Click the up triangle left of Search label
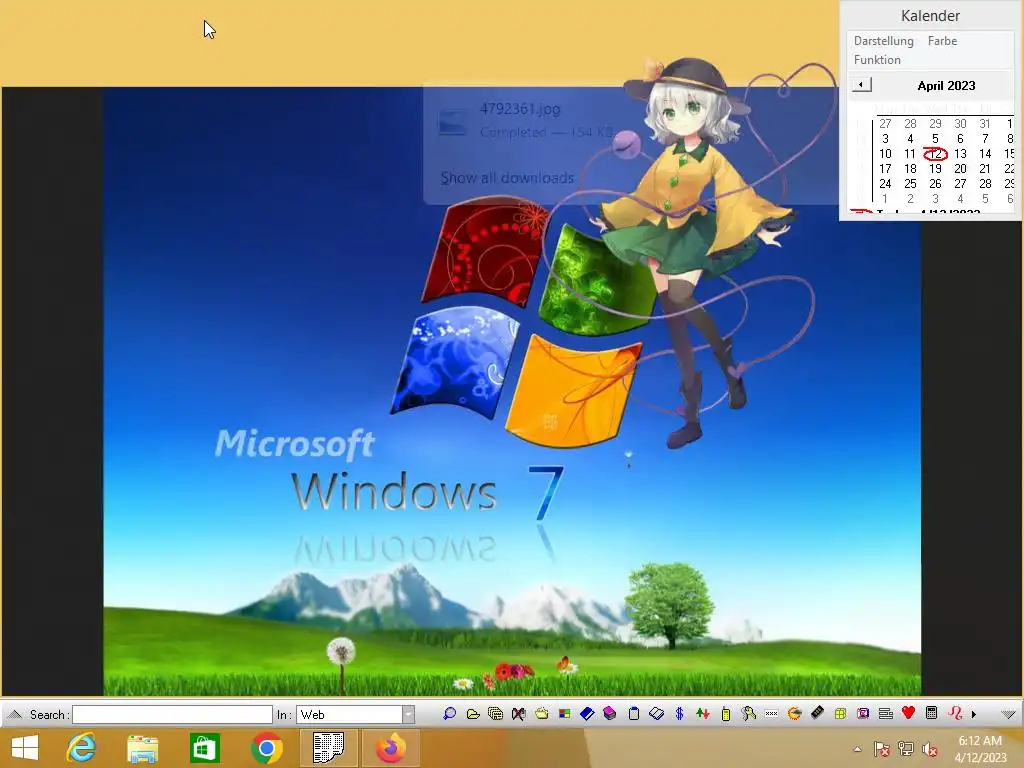Screen dimensions: 1024x768 (14, 714)
